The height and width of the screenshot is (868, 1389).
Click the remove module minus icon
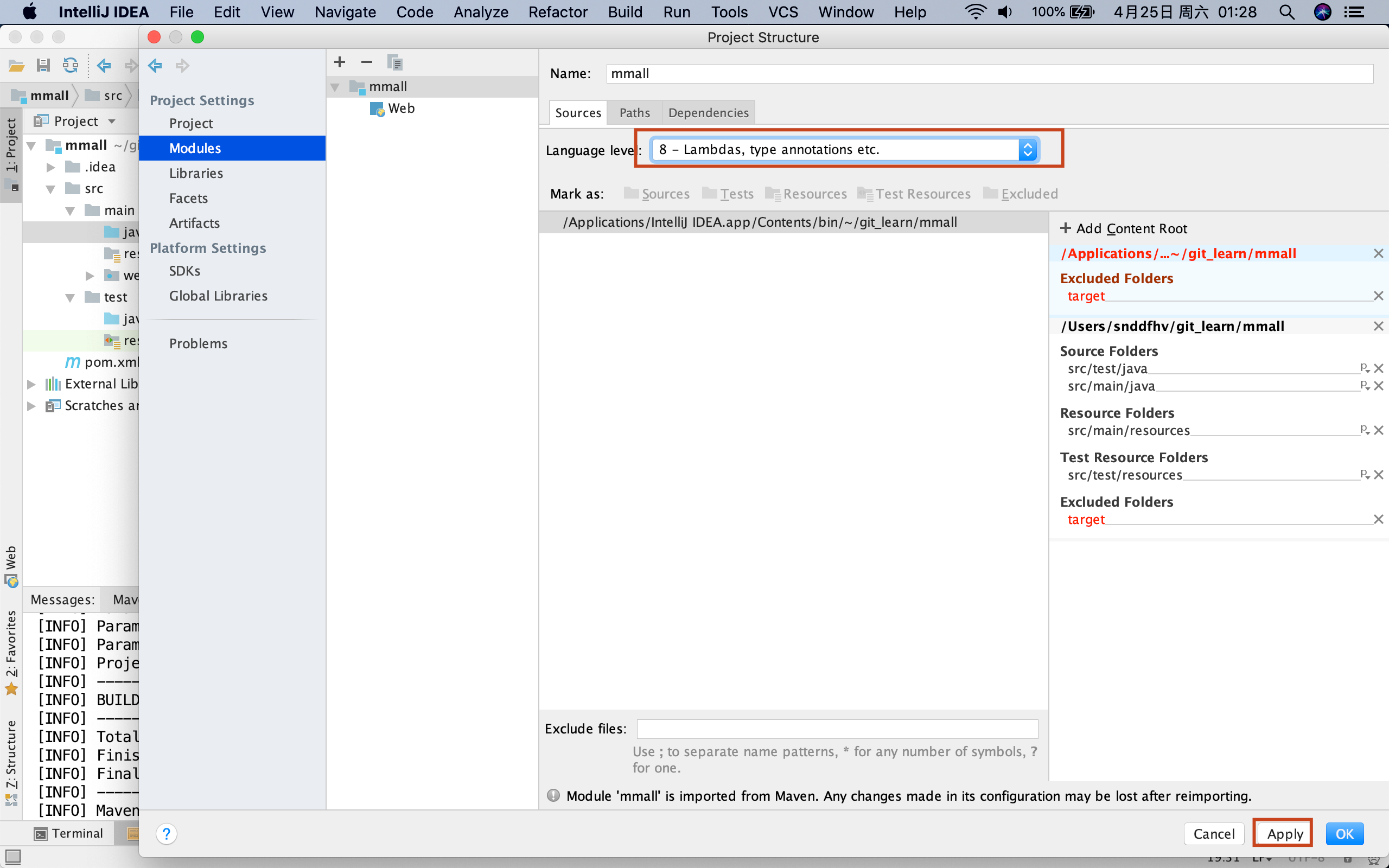pyautogui.click(x=367, y=62)
